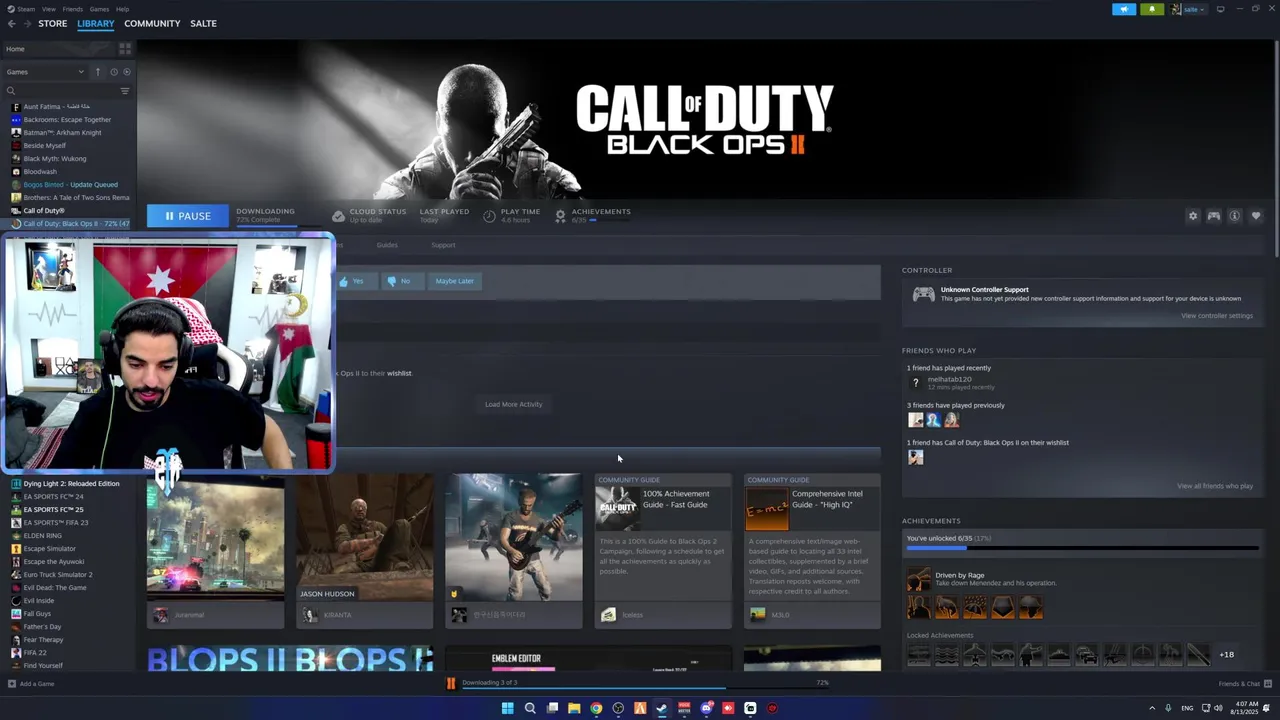This screenshot has width=1280, height=720.
Task: Open the Jason Hudson screenshot thumbnail
Action: (364, 537)
